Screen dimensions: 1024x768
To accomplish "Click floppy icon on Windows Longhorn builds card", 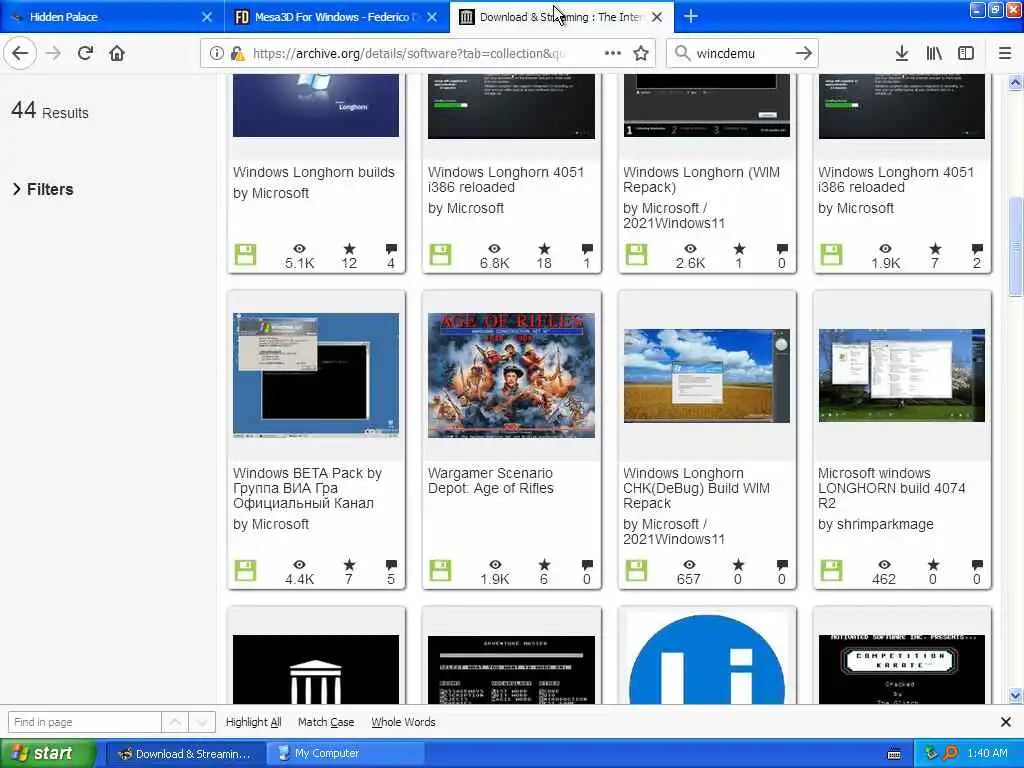I will click(x=246, y=255).
